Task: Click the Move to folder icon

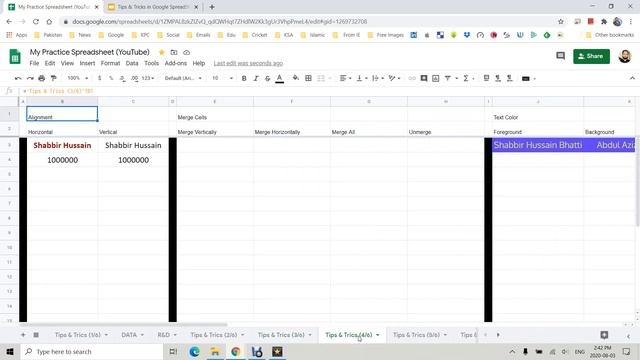Action: pos(174,52)
